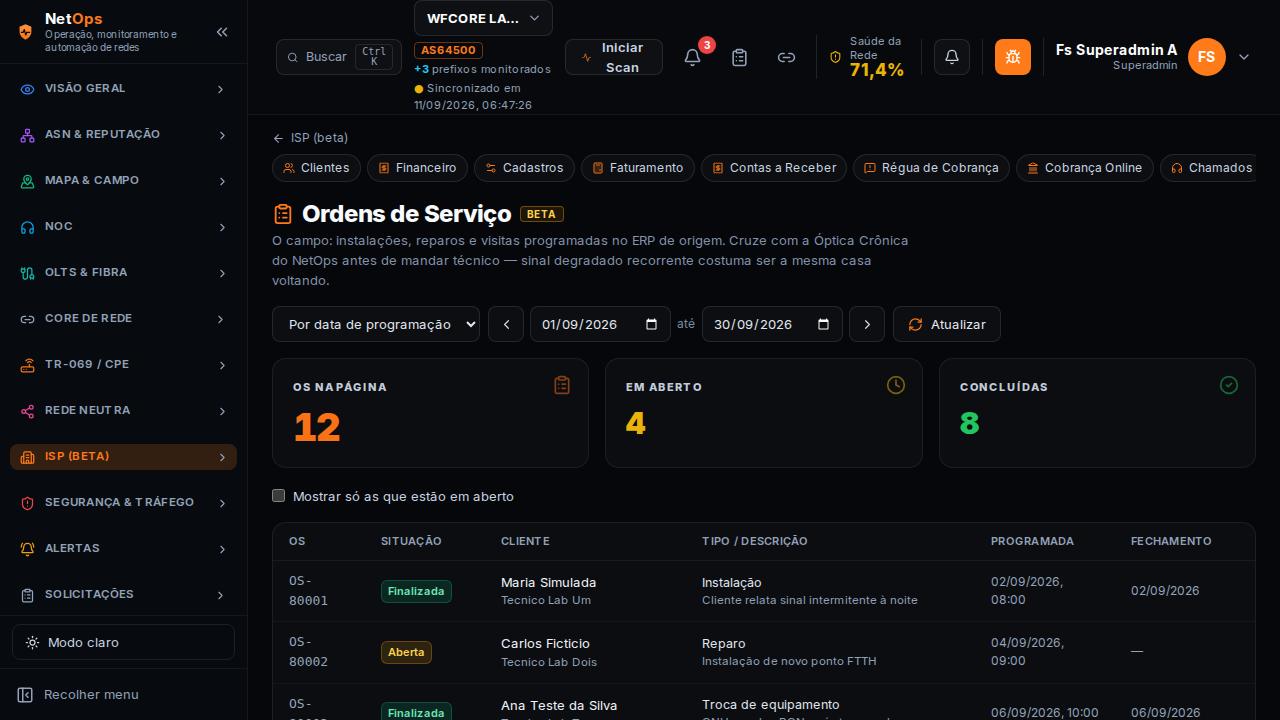Viewport: 1280px width, 720px height.
Task: Click the Situação column header
Action: pyautogui.click(x=411, y=541)
